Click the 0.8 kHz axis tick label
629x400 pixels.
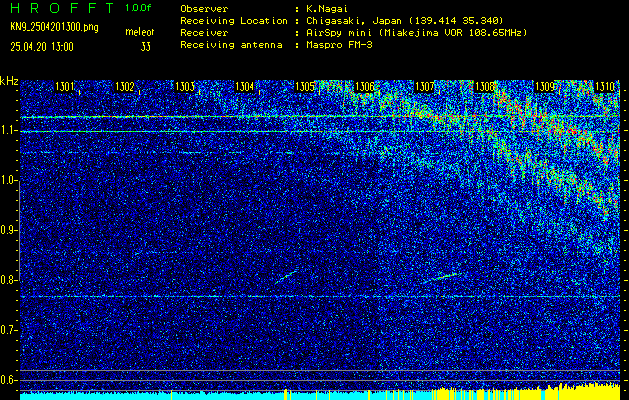pos(6,280)
